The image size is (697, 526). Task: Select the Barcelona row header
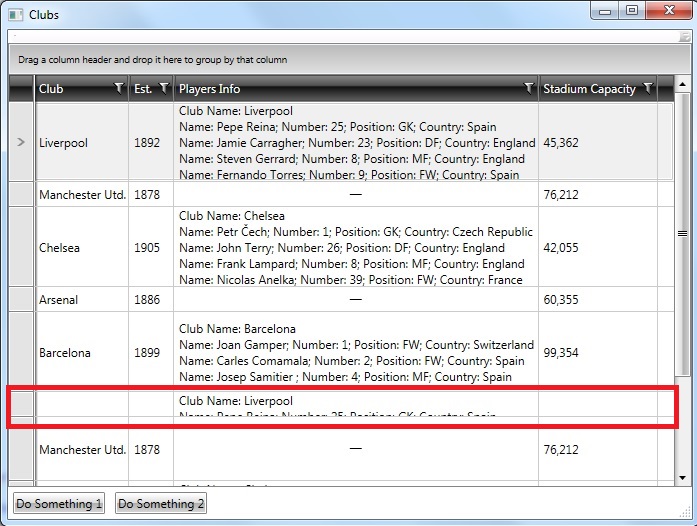tap(21, 349)
